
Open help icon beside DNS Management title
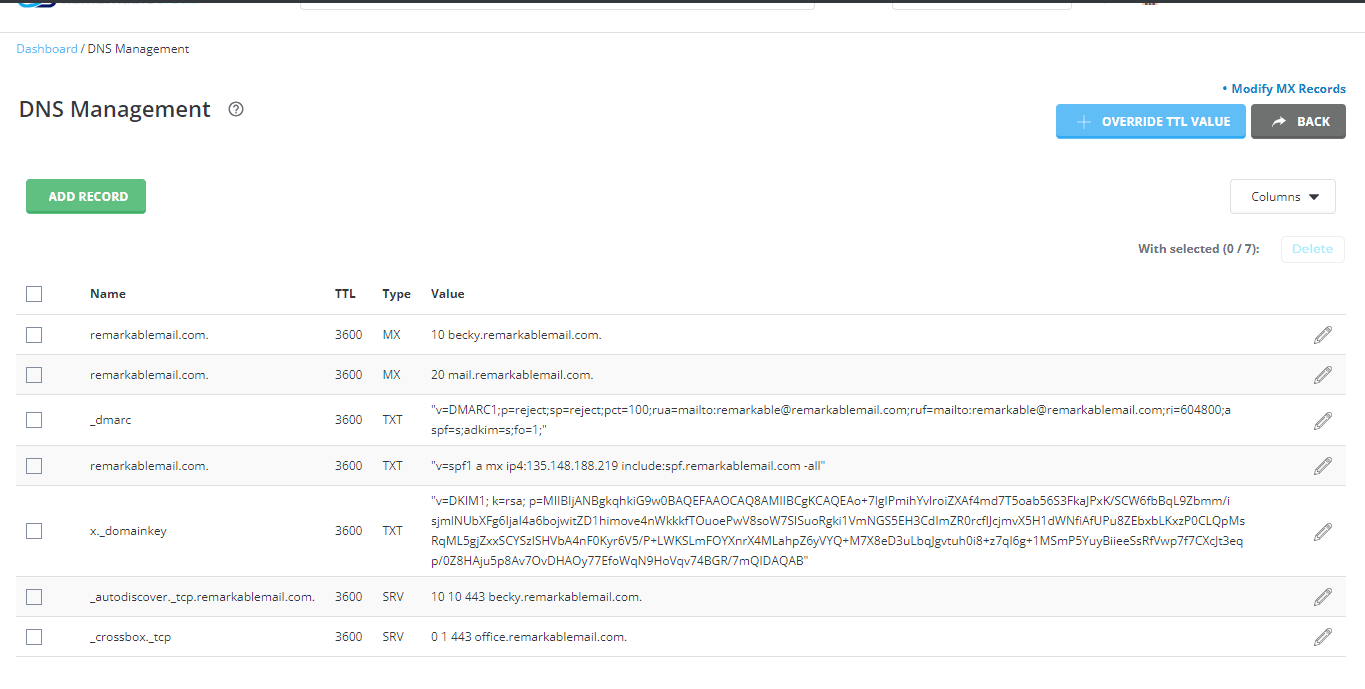tap(236, 109)
